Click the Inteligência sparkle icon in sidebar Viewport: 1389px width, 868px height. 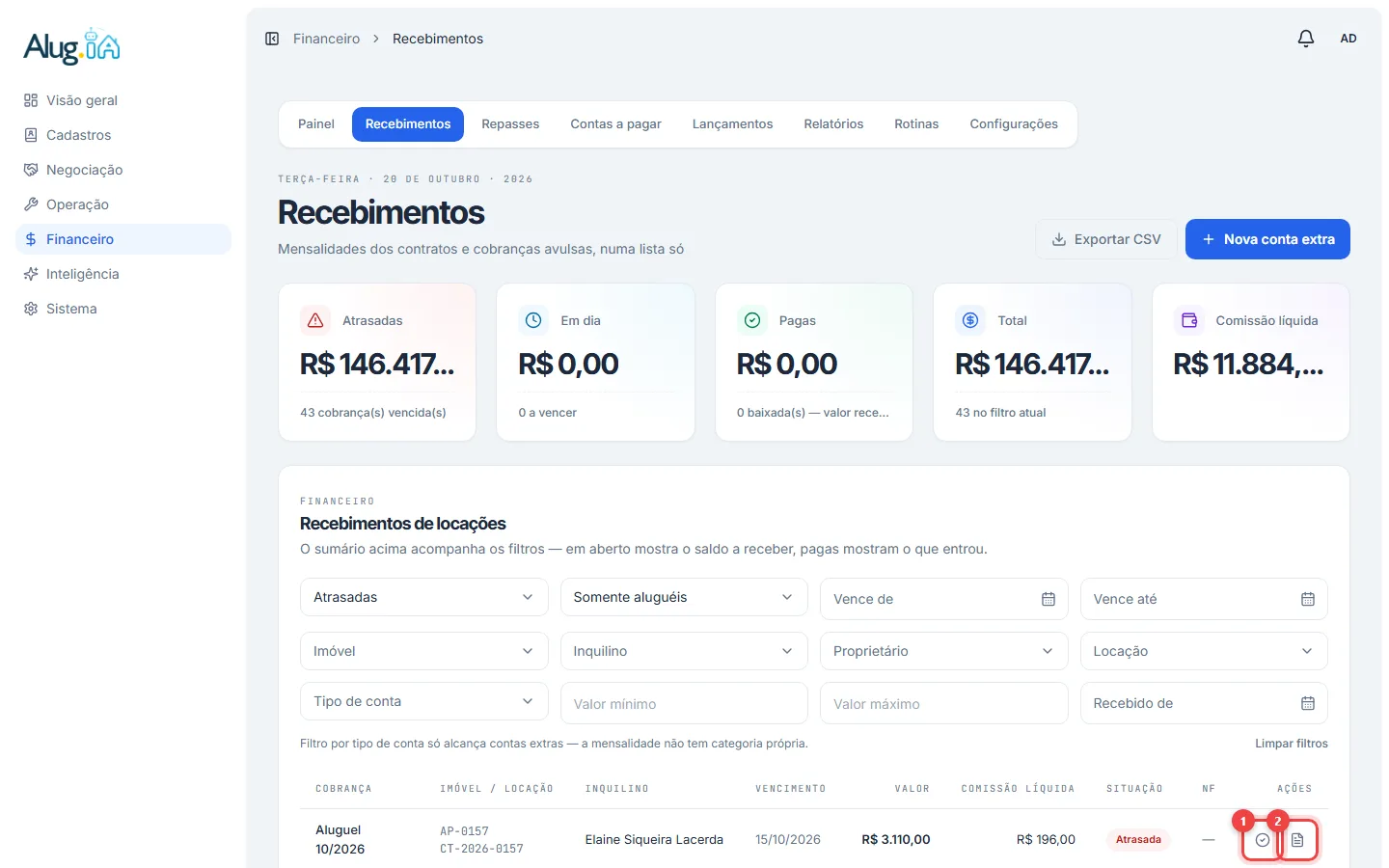(x=31, y=274)
